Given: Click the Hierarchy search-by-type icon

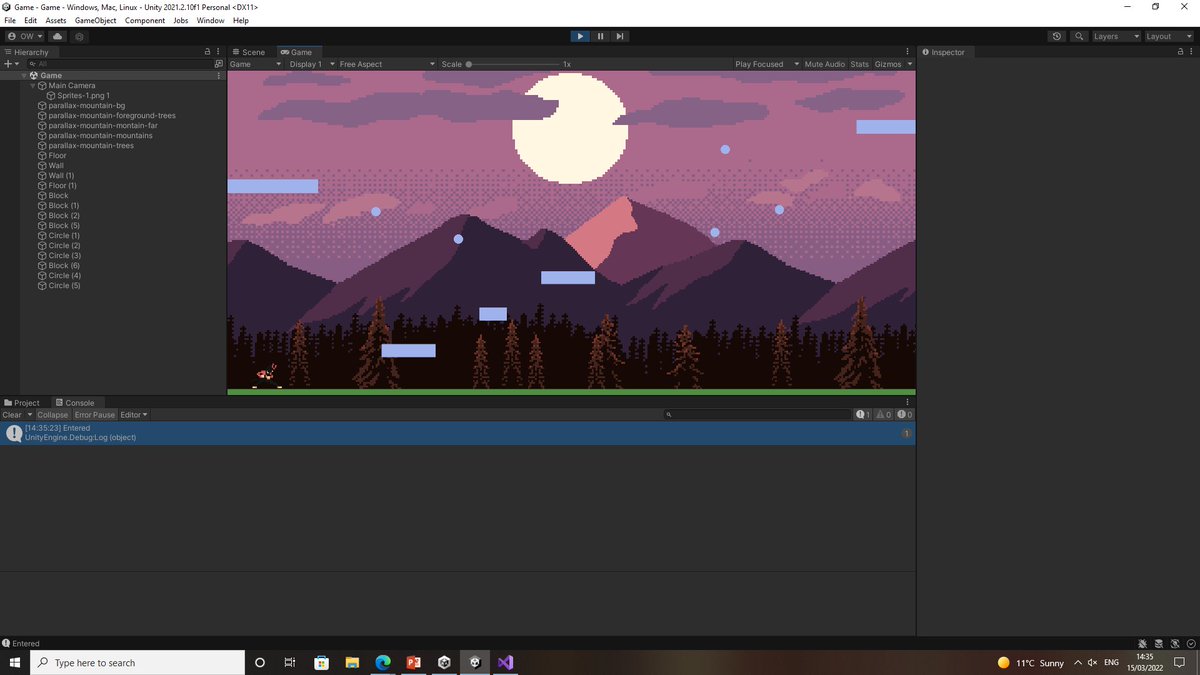Looking at the screenshot, I should point(219,63).
